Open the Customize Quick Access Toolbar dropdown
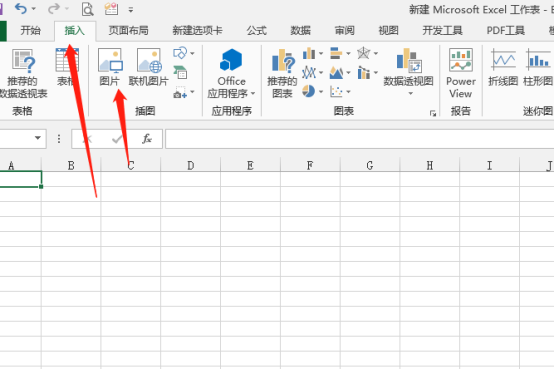 (131, 10)
